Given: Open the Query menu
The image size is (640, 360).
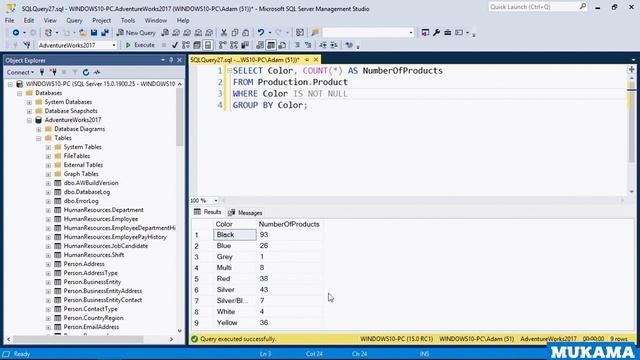Looking at the screenshot, I should tap(74, 20).
